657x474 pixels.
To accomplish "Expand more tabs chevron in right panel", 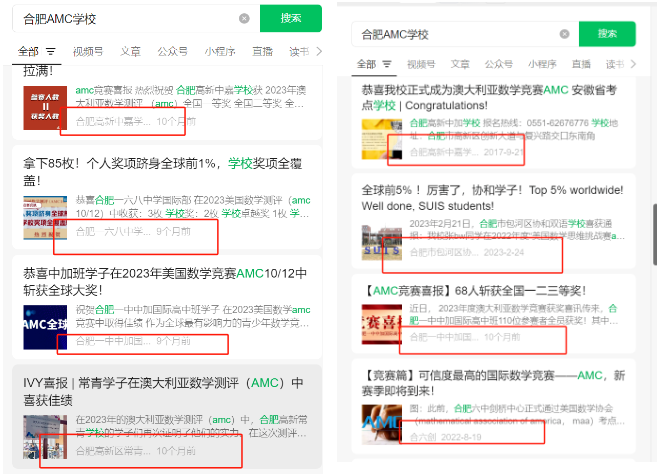I will [x=633, y=64].
